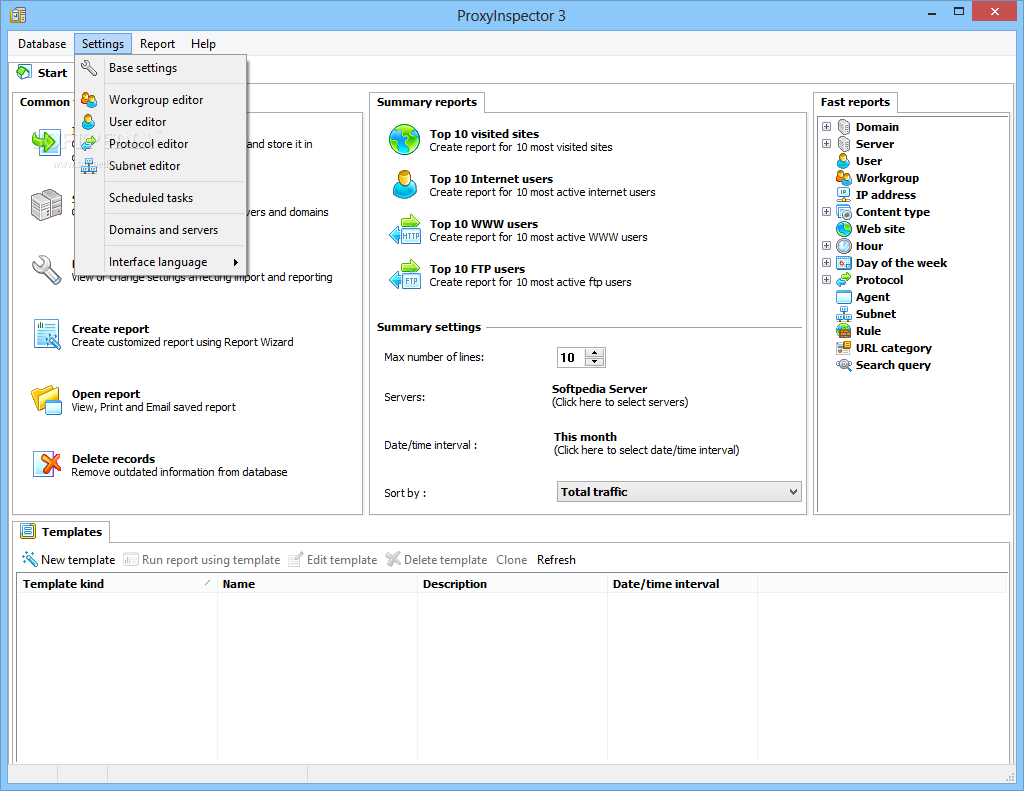Click the Subnet editor icon in menu

coord(89,166)
